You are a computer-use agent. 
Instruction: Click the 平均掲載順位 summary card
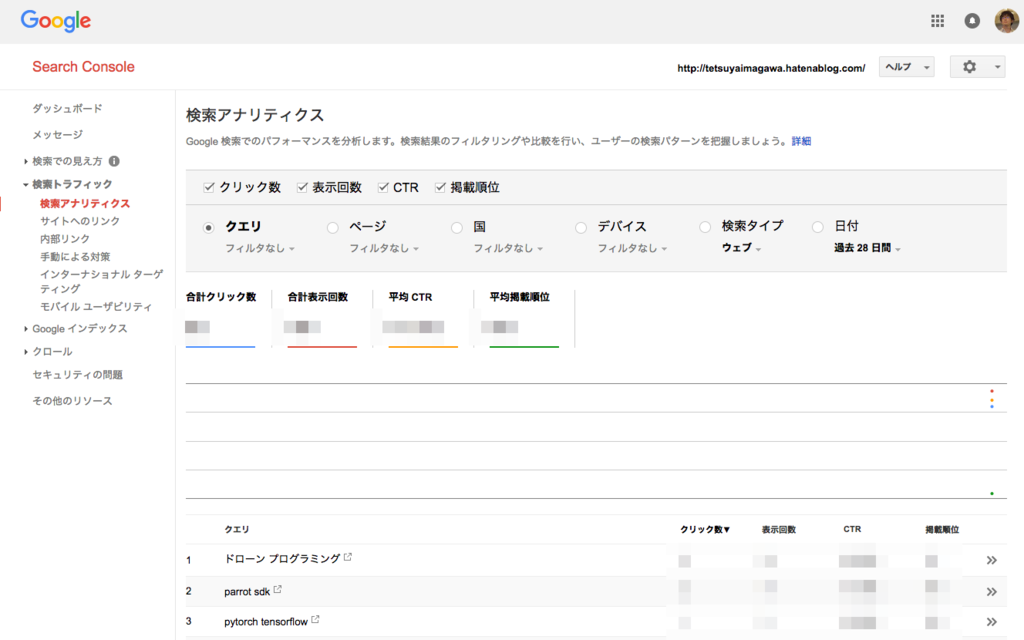tap(524, 319)
